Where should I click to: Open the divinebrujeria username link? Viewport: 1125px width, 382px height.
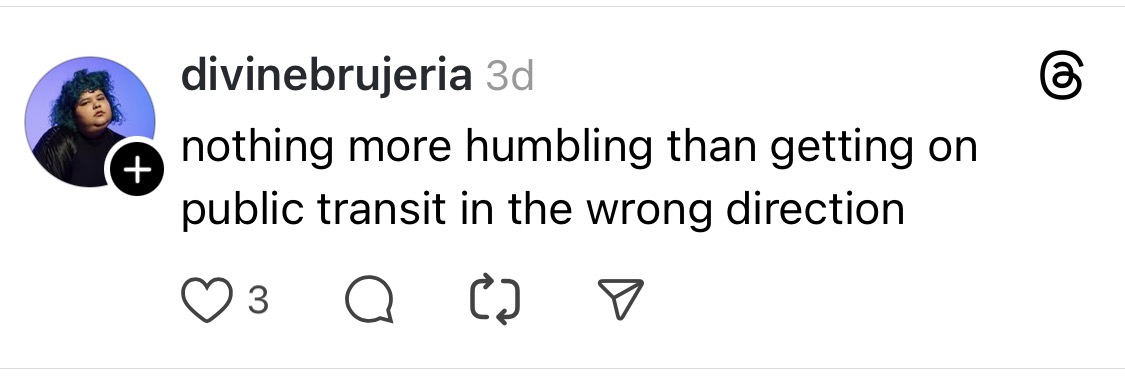(x=326, y=75)
